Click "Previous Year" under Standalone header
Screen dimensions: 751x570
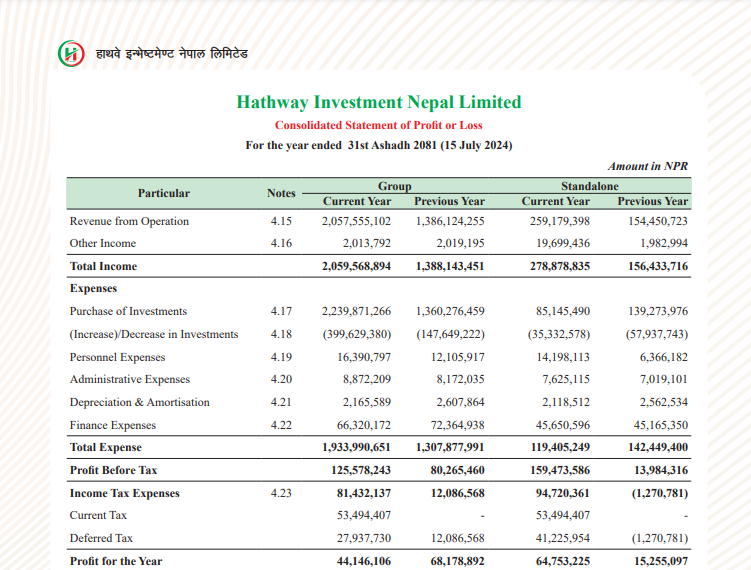(x=652, y=201)
